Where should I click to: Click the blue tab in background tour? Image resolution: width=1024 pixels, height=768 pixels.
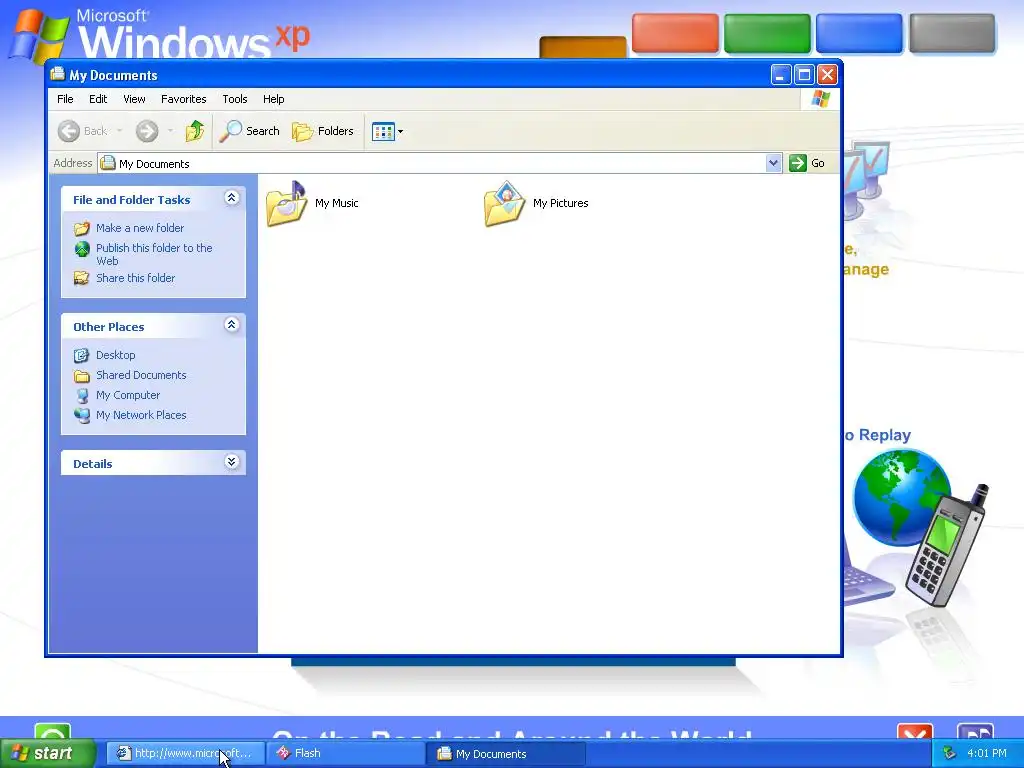859,33
